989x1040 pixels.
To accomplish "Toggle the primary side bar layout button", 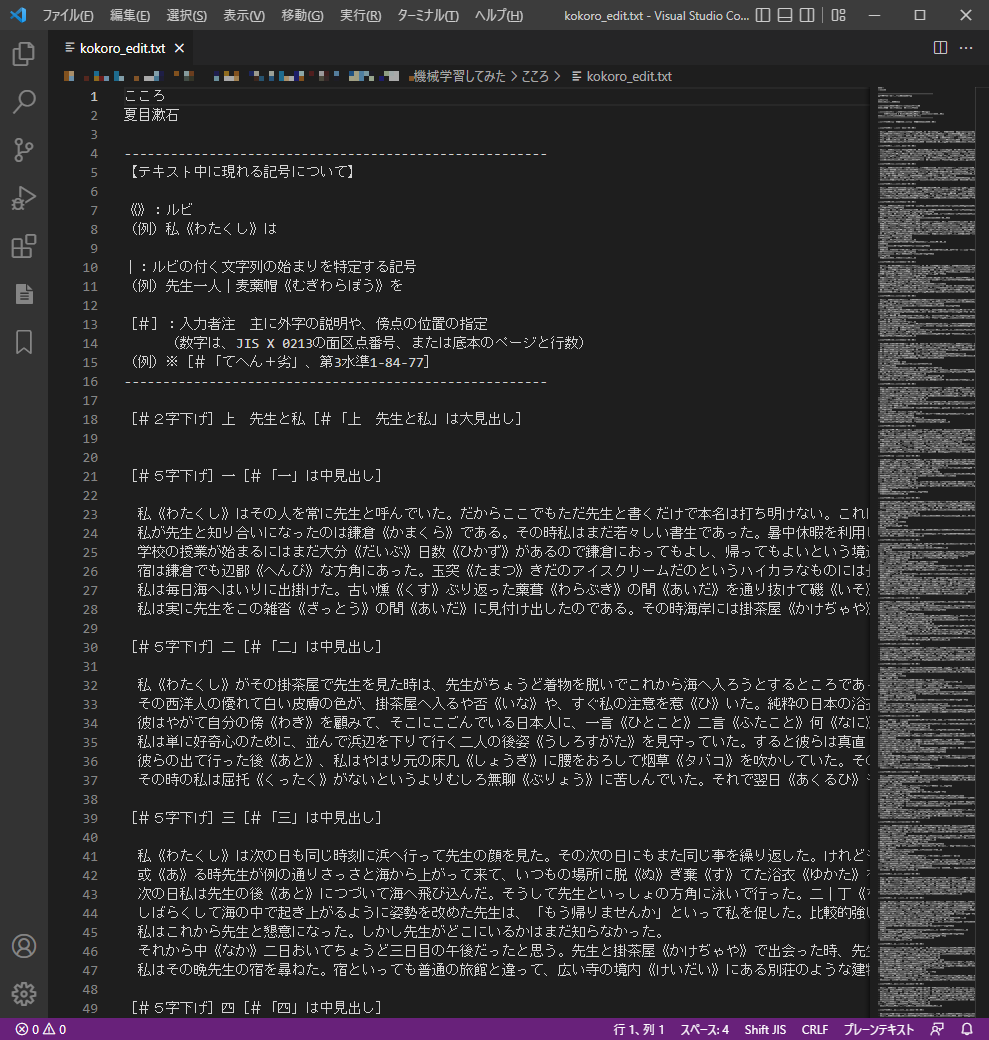I will click(x=764, y=16).
